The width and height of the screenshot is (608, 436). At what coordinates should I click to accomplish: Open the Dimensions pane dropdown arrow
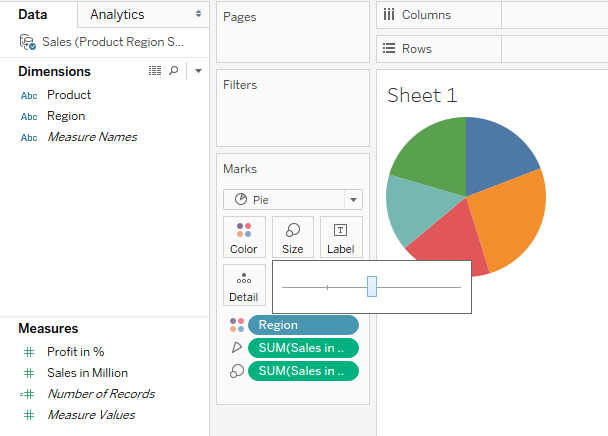(198, 71)
